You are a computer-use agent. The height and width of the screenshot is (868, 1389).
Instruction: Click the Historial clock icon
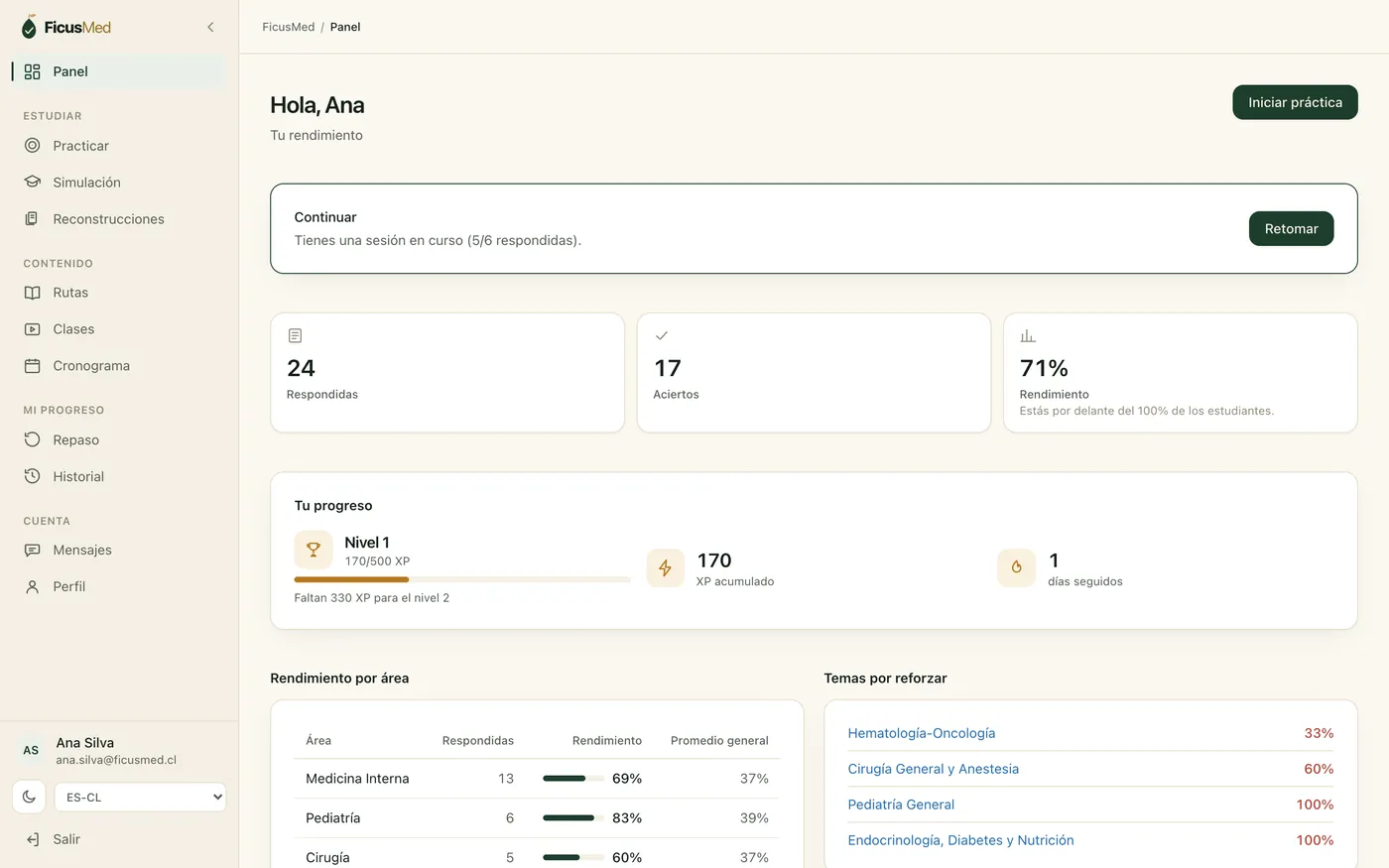[x=33, y=477]
